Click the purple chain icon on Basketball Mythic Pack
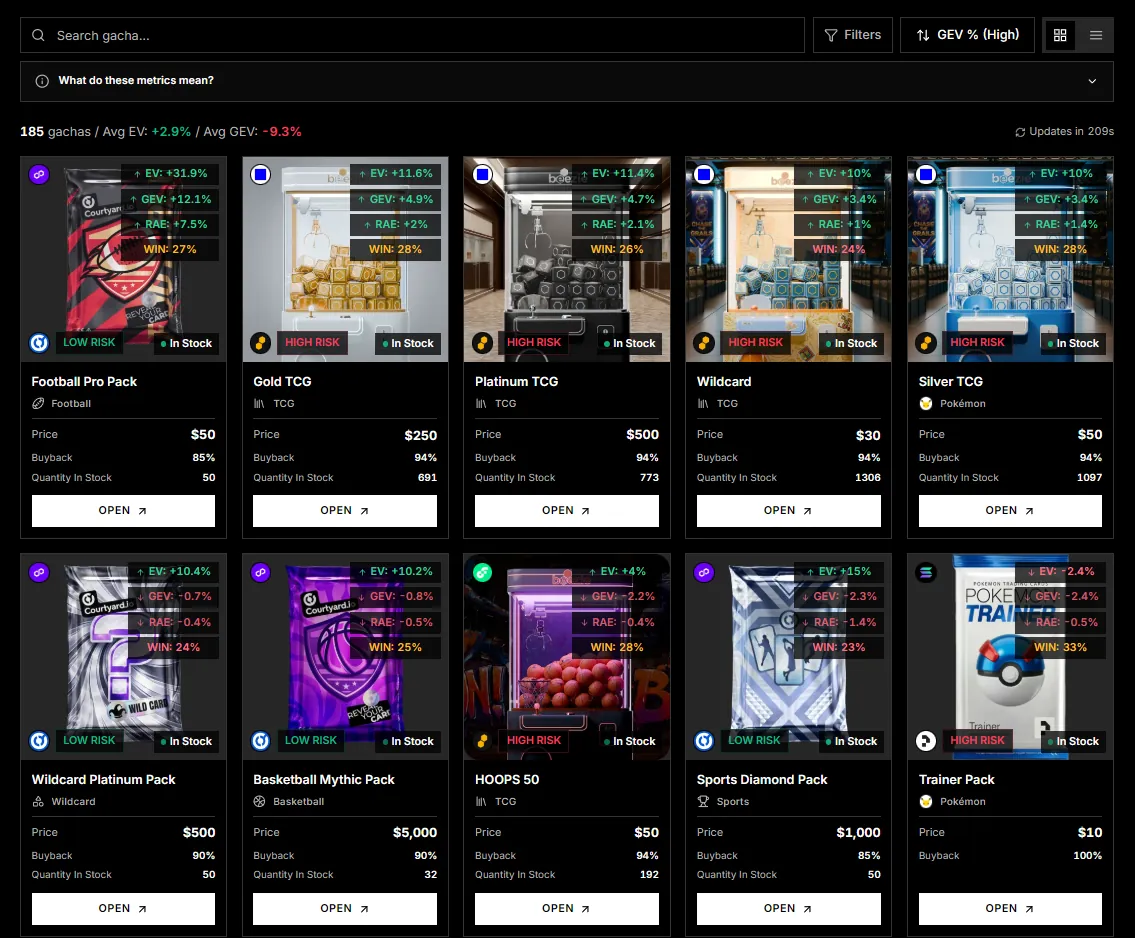1135x938 pixels. tap(261, 572)
